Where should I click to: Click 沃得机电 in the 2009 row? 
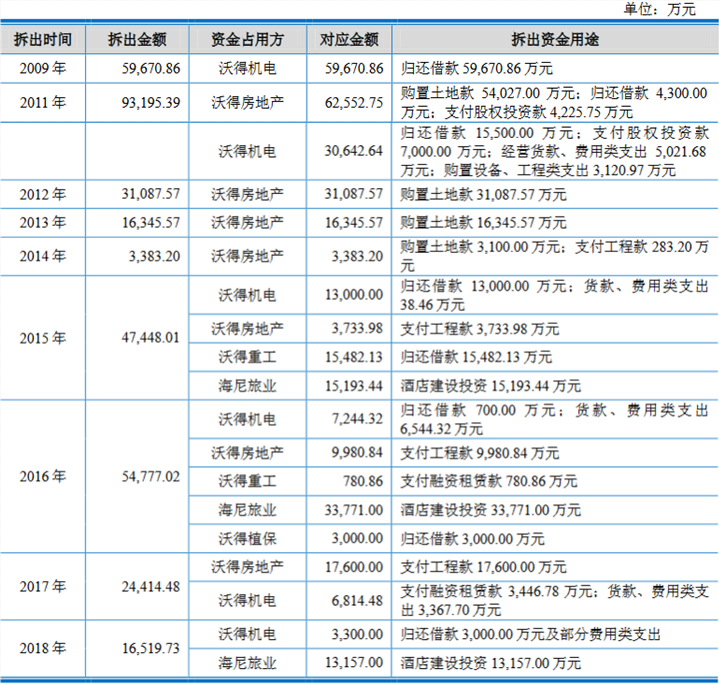[x=248, y=68]
